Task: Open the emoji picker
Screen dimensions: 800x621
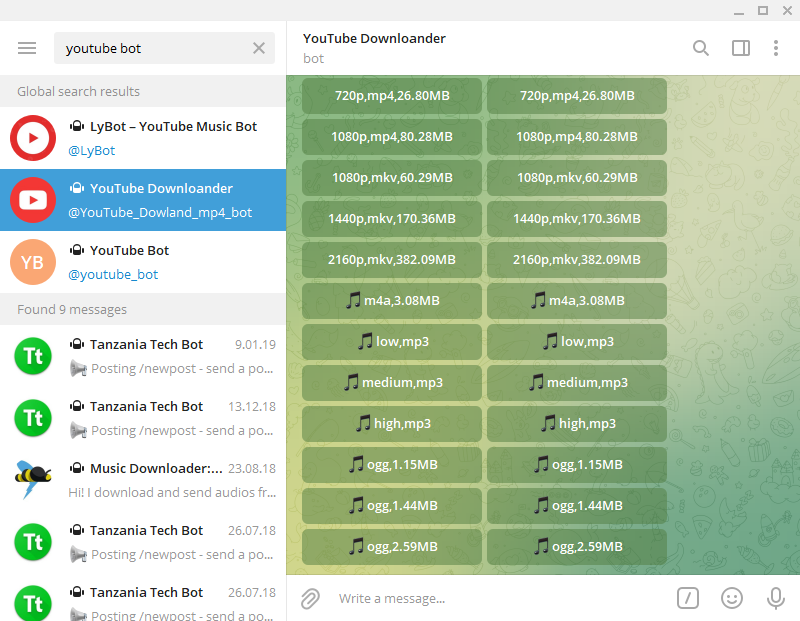Action: pyautogui.click(x=732, y=598)
